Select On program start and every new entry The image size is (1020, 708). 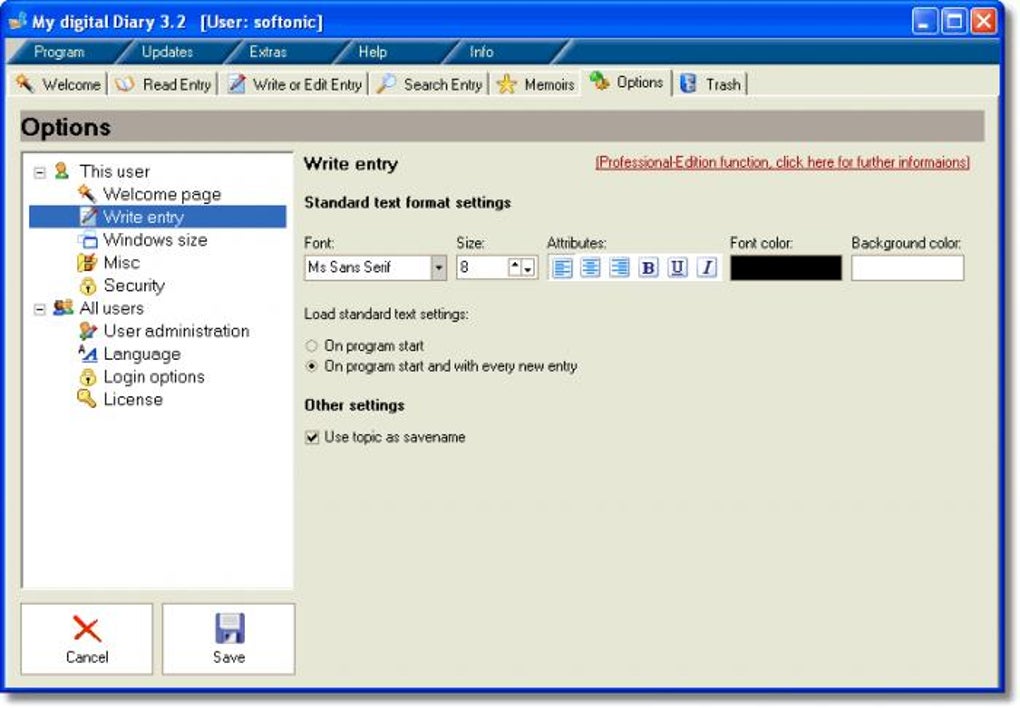312,366
